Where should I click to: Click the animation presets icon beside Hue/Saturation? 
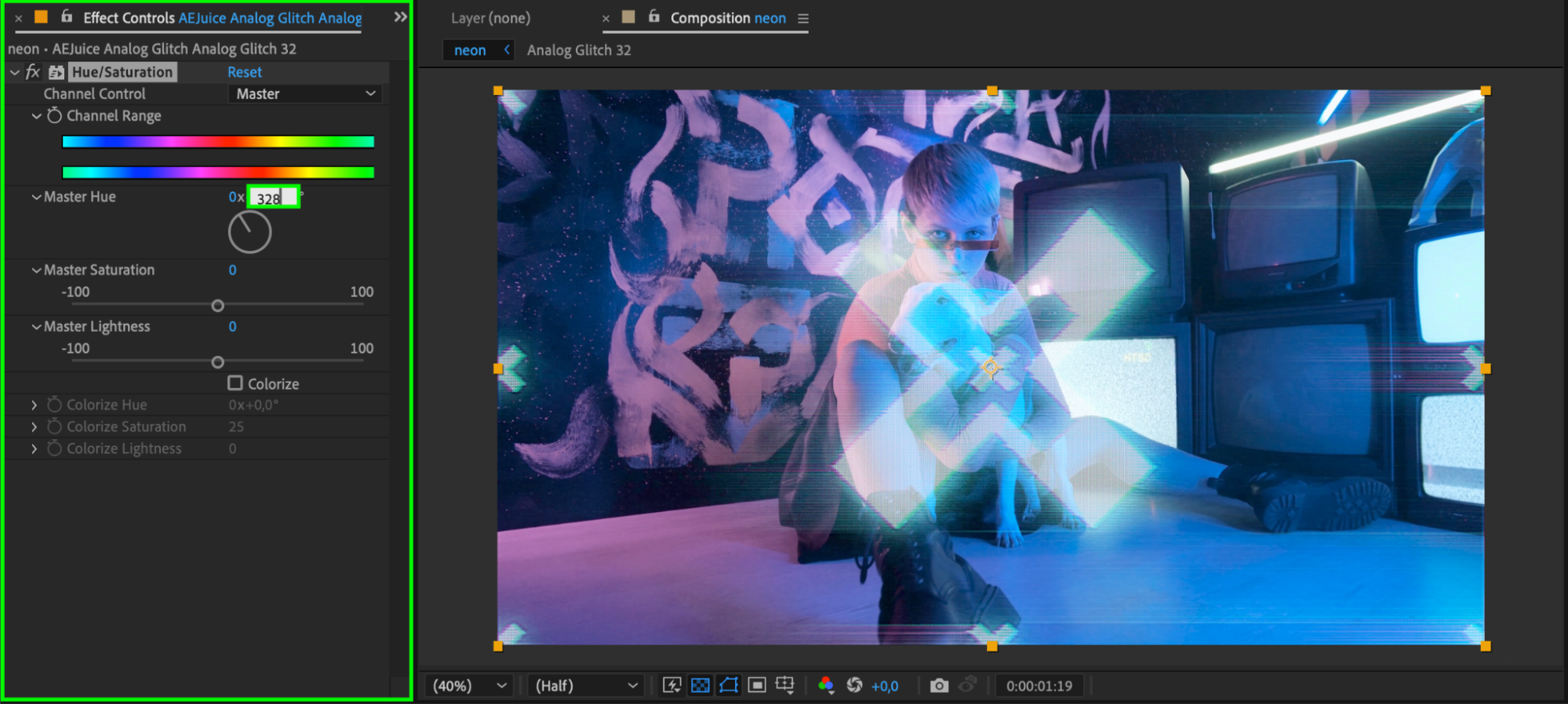point(56,72)
